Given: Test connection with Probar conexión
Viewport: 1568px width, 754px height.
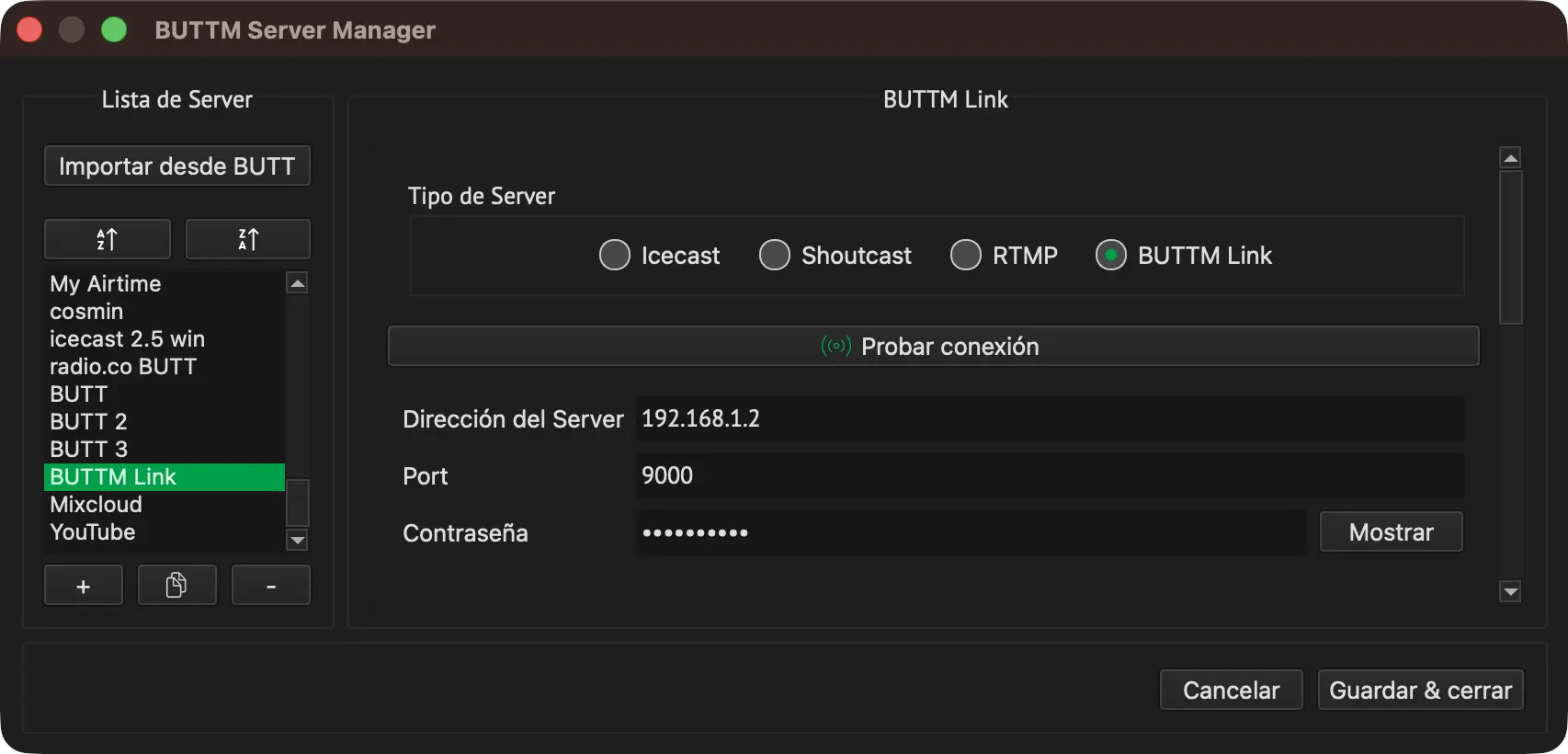Looking at the screenshot, I should pos(934,346).
